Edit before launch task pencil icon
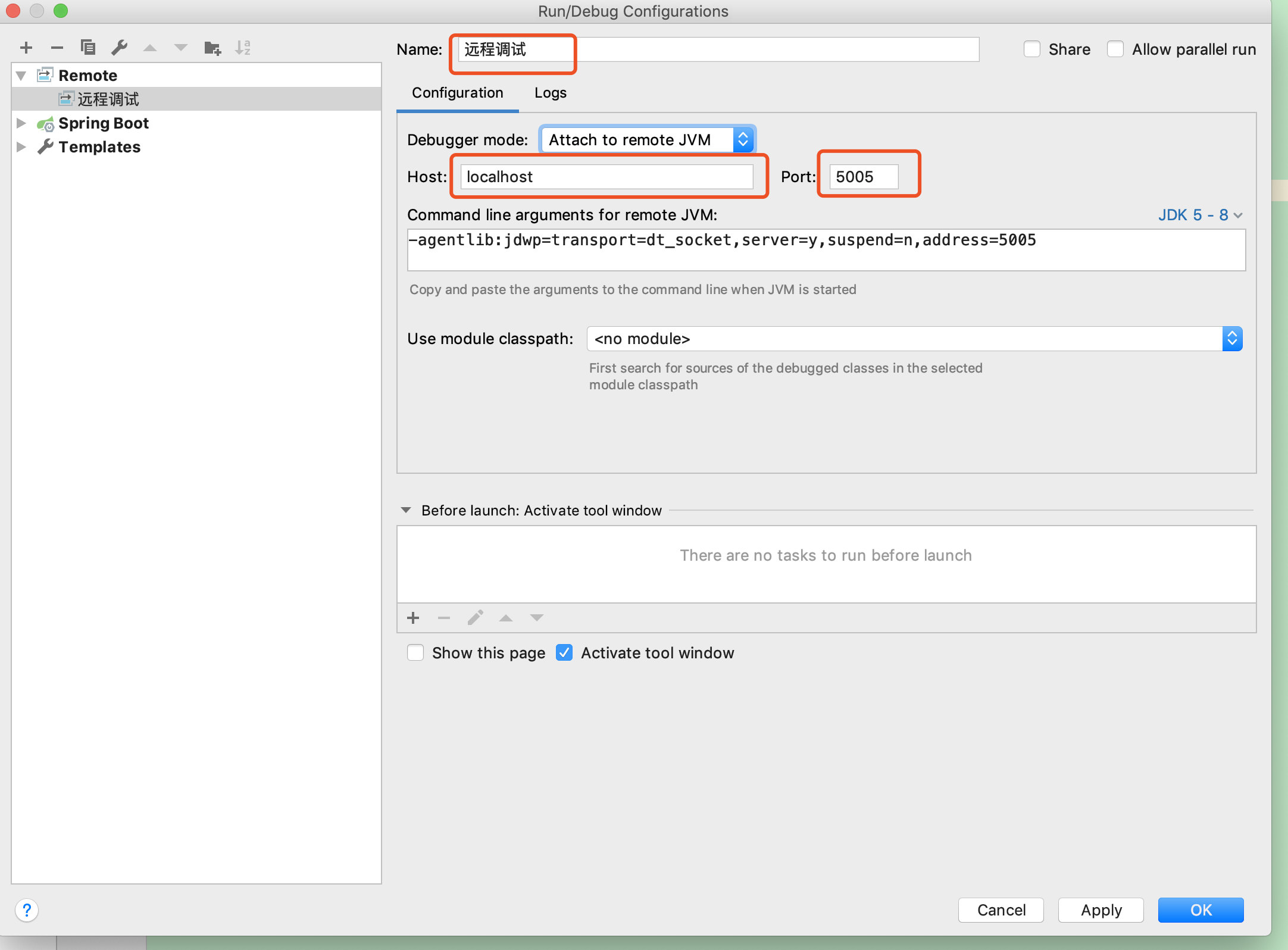Screen dimensions: 1288x950 click(475, 618)
